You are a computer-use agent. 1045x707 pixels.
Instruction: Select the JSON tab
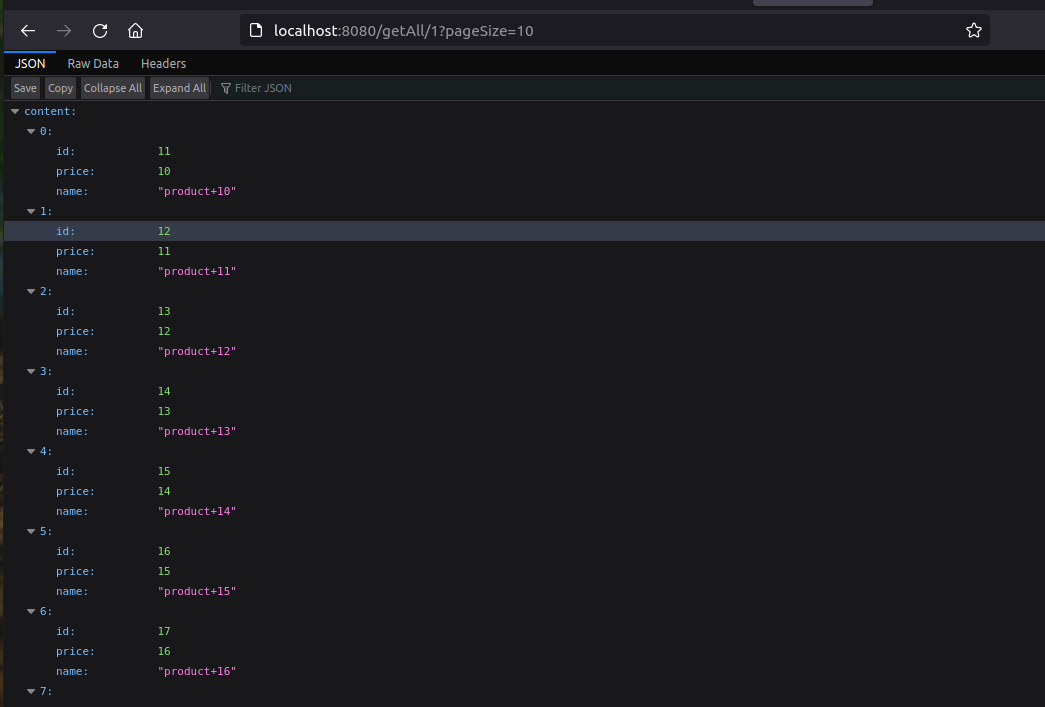tap(30, 63)
